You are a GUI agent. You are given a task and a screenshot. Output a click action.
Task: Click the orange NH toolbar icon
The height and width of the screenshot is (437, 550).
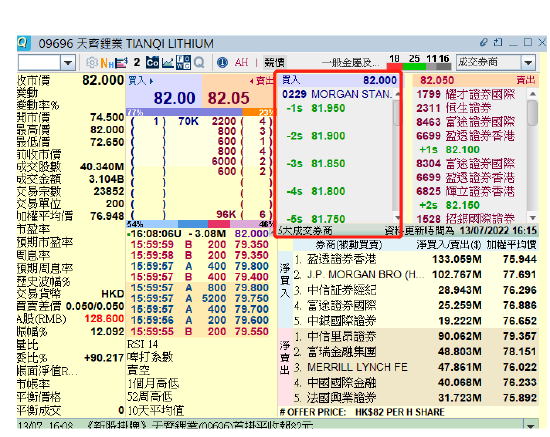pos(107,63)
